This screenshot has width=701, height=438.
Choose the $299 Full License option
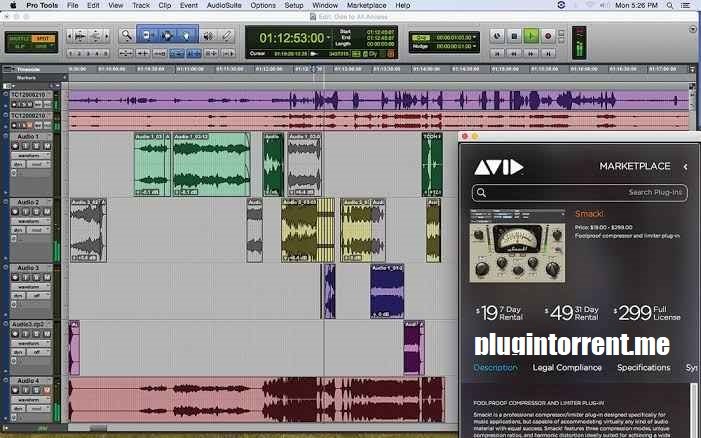647,313
